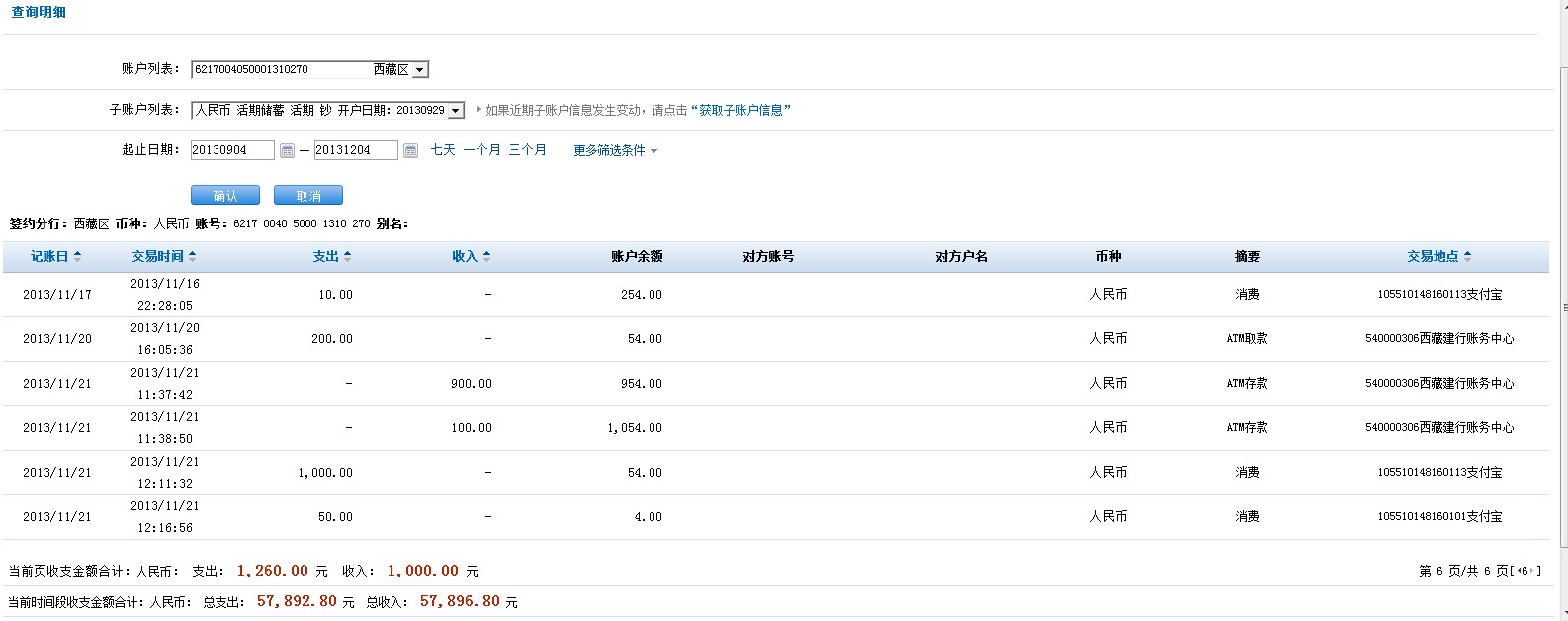This screenshot has height=621, width=1568.
Task: Click the balance value 254.00
Action: point(642,295)
